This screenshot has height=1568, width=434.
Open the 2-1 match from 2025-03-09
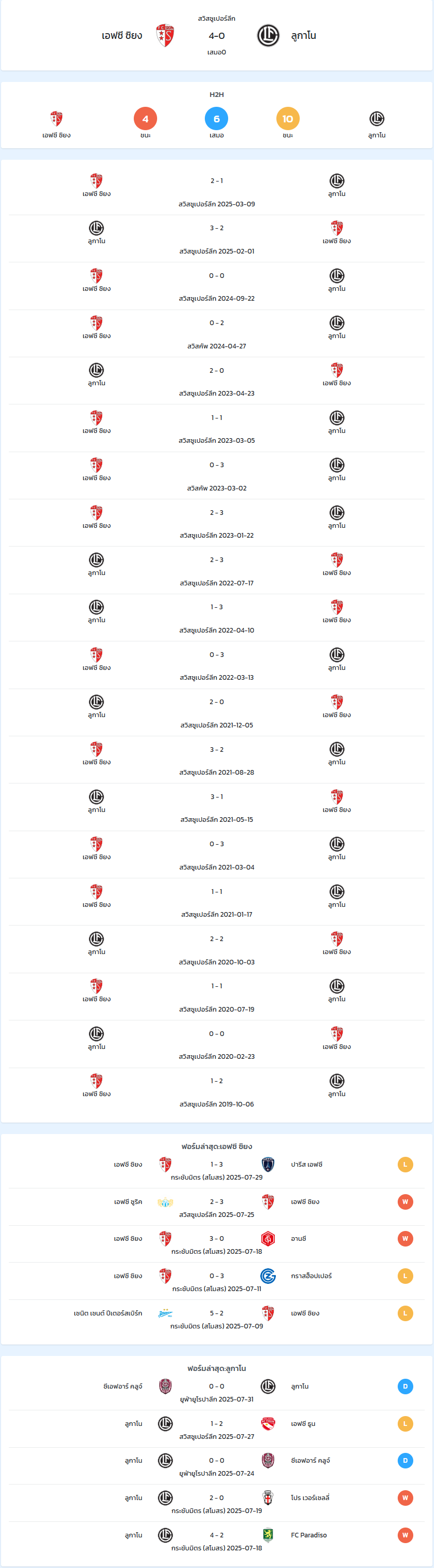[217, 191]
